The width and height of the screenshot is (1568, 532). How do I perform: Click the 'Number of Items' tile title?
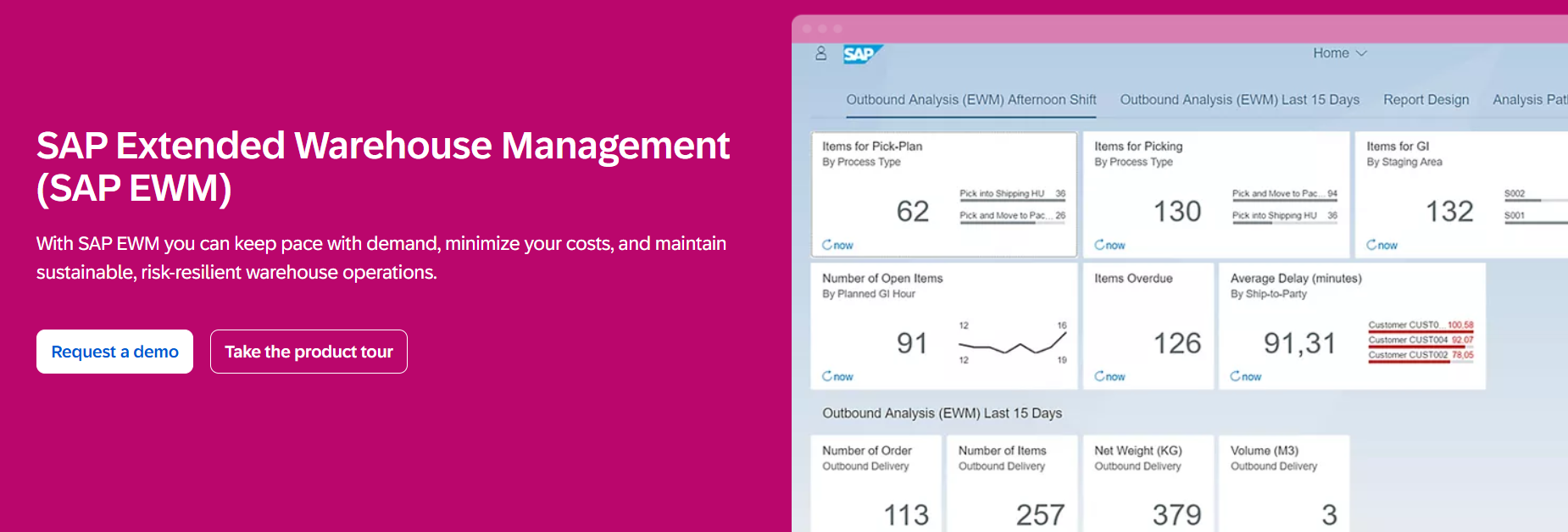pos(1003,451)
